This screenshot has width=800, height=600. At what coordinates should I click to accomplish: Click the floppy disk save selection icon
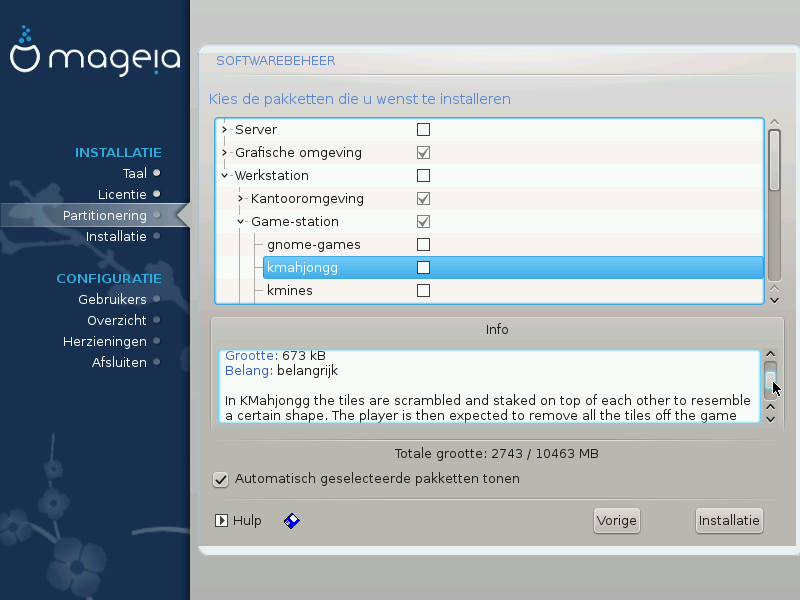292,521
